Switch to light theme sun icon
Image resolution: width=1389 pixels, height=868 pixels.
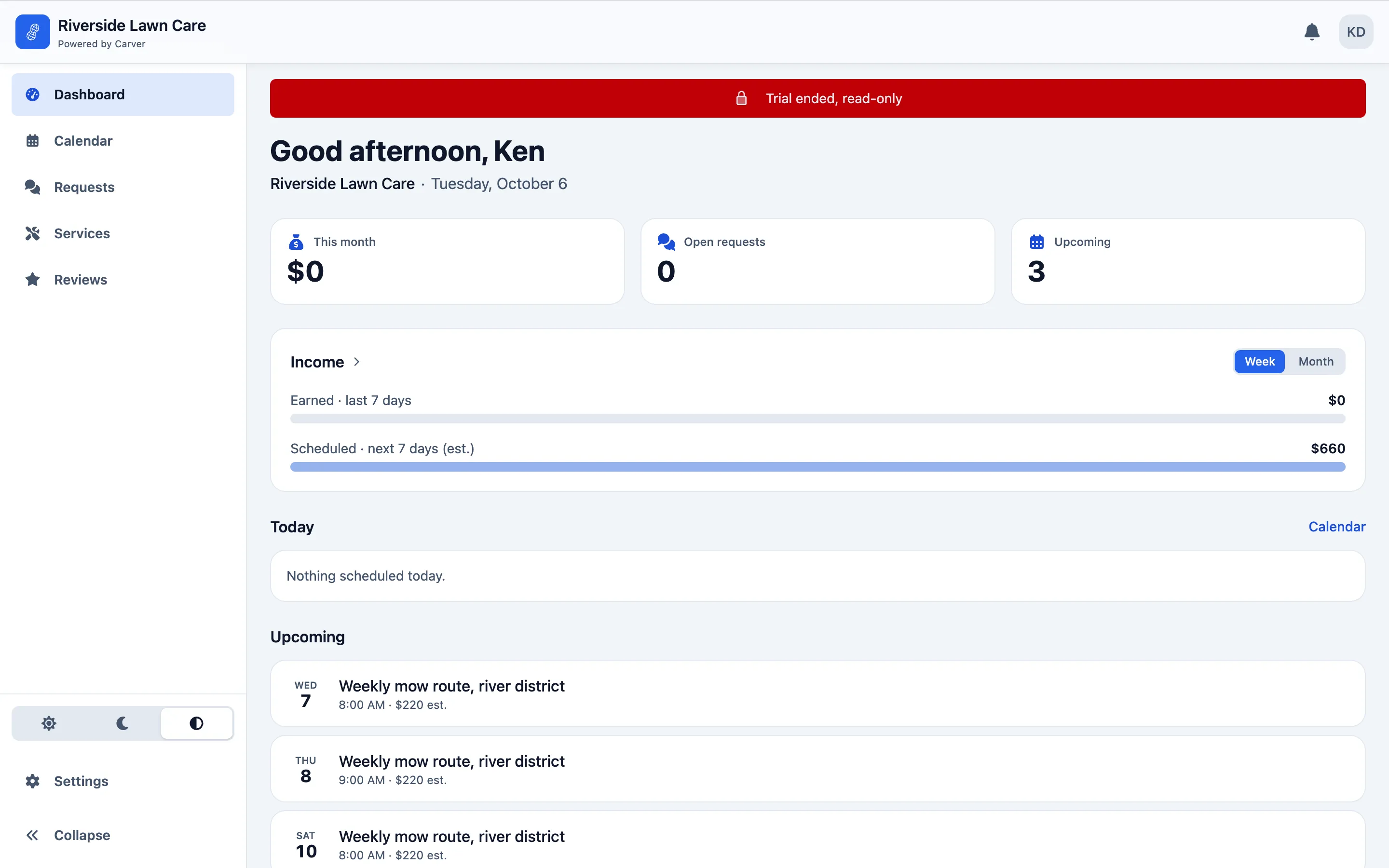click(x=49, y=723)
